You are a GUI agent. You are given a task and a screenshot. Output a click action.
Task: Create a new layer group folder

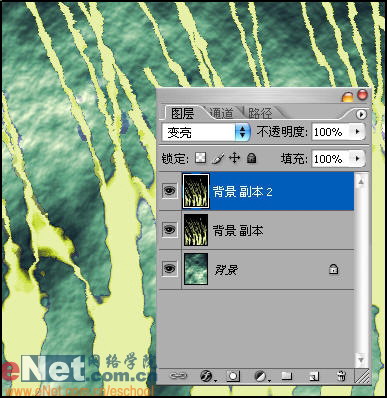point(286,376)
